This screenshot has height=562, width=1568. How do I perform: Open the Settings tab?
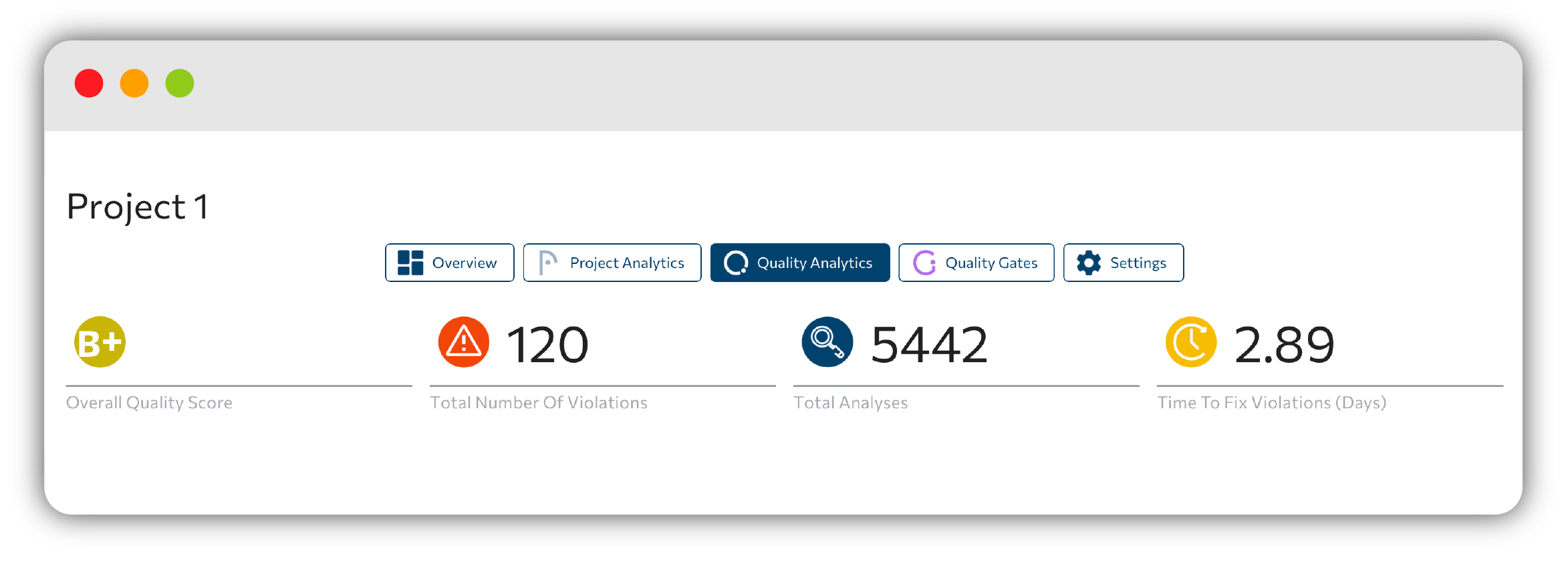[1124, 263]
